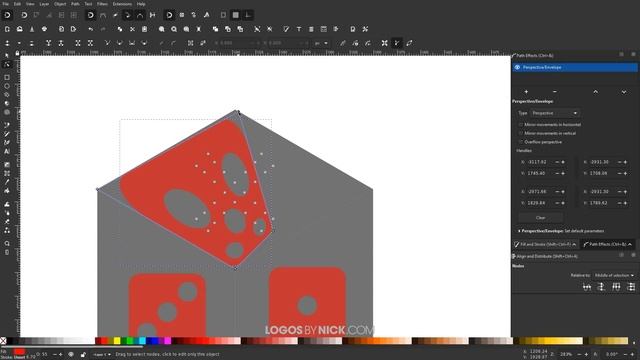Click the Undo arrow icon
640x360 pixels.
point(91,29)
